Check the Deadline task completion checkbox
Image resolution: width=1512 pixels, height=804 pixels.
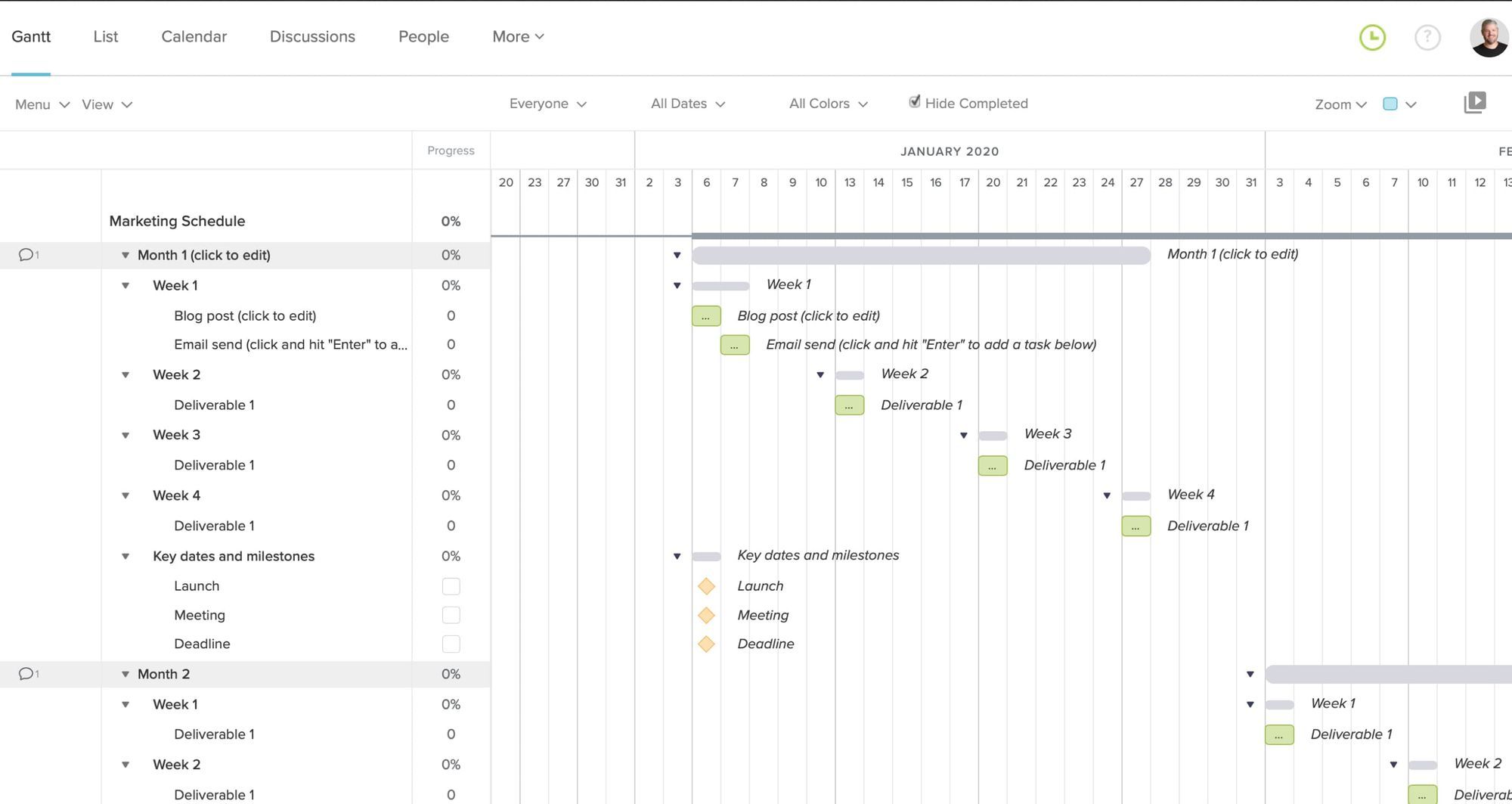451,644
